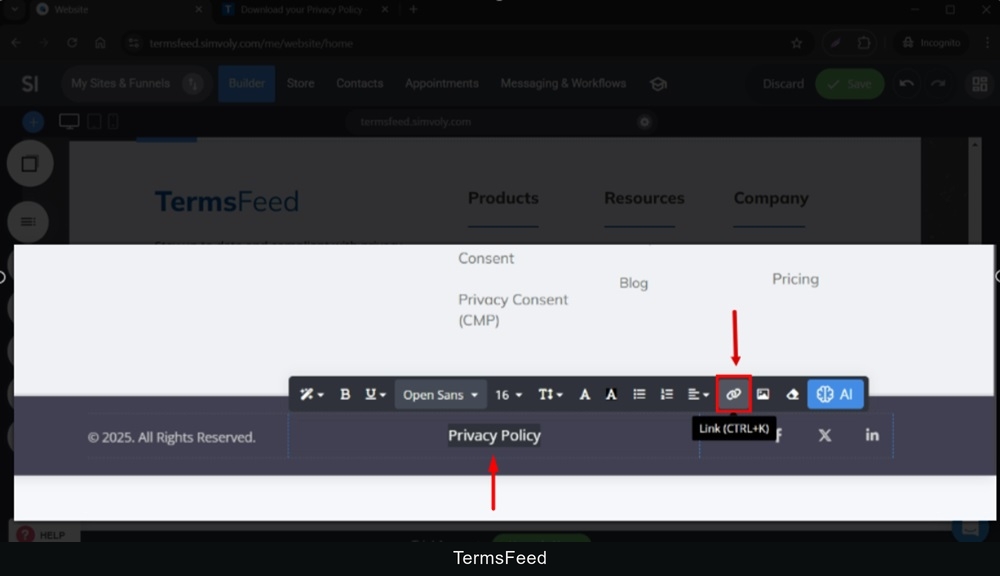The height and width of the screenshot is (576, 1000).
Task: Open the chat widget icon at bottom right
Action: click(x=970, y=529)
